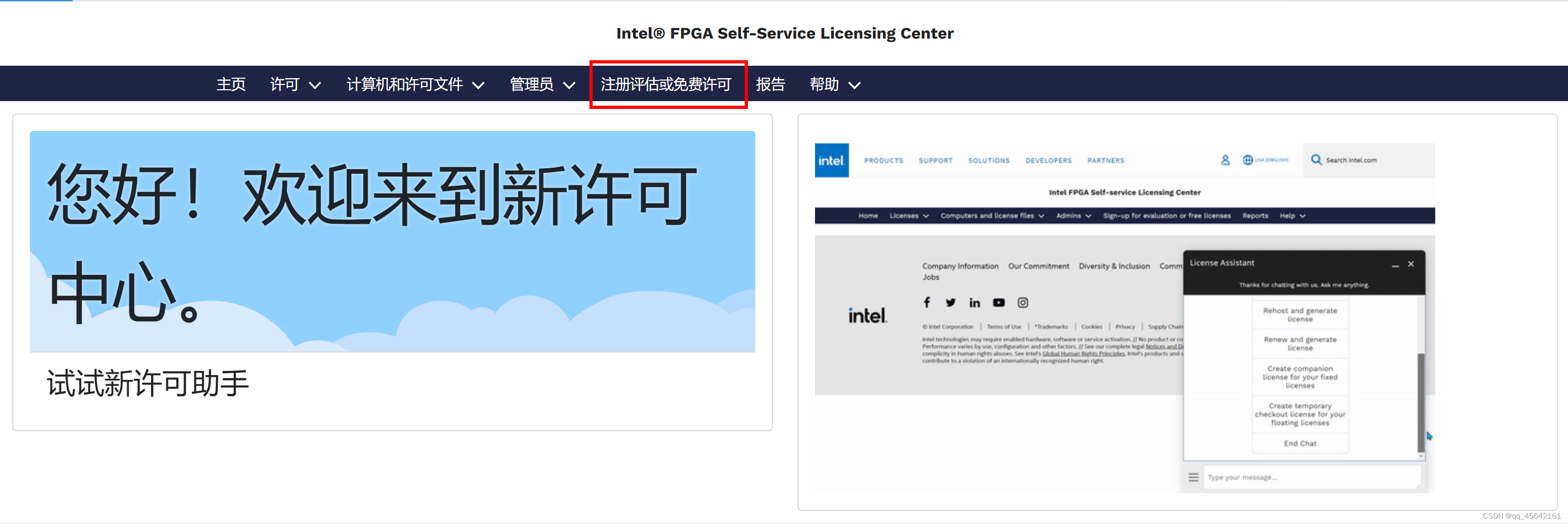Open the Twitter social icon
Image resolution: width=1568 pixels, height=524 pixels.
point(950,302)
